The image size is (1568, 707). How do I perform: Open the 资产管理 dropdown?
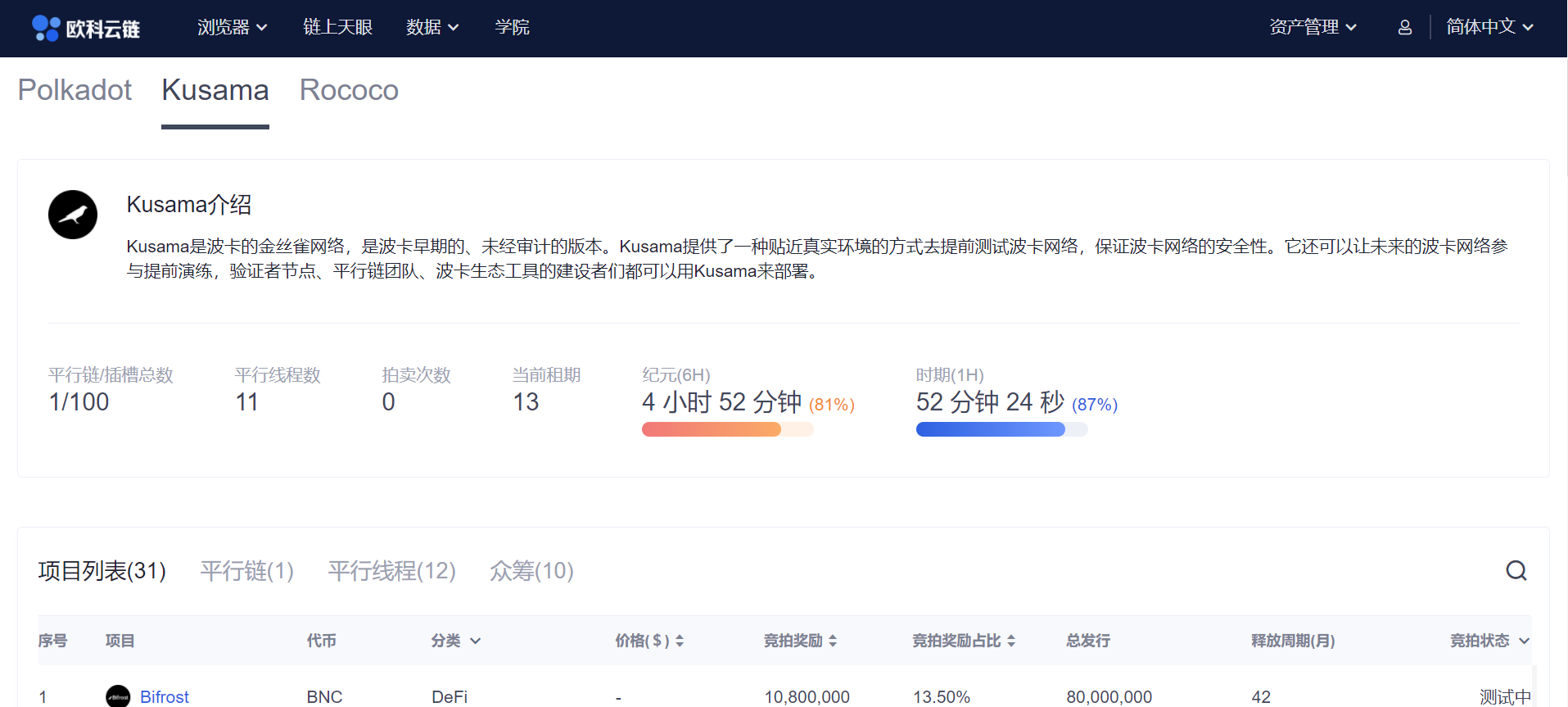1313,28
